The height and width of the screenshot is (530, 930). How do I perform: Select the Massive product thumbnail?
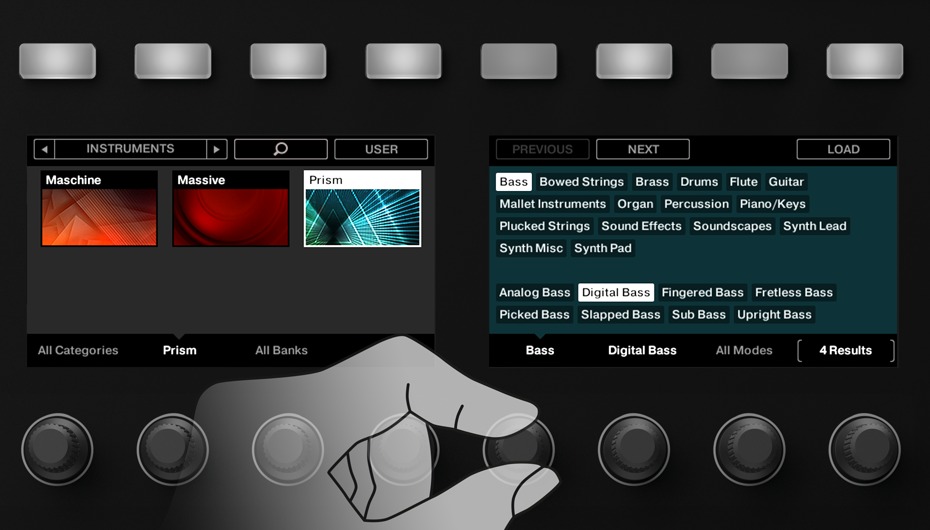231,208
